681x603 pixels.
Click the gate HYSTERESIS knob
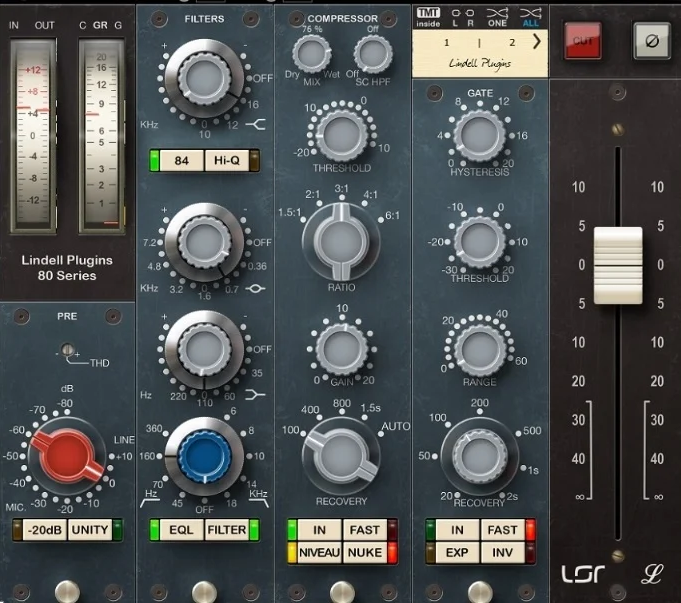pyautogui.click(x=479, y=135)
